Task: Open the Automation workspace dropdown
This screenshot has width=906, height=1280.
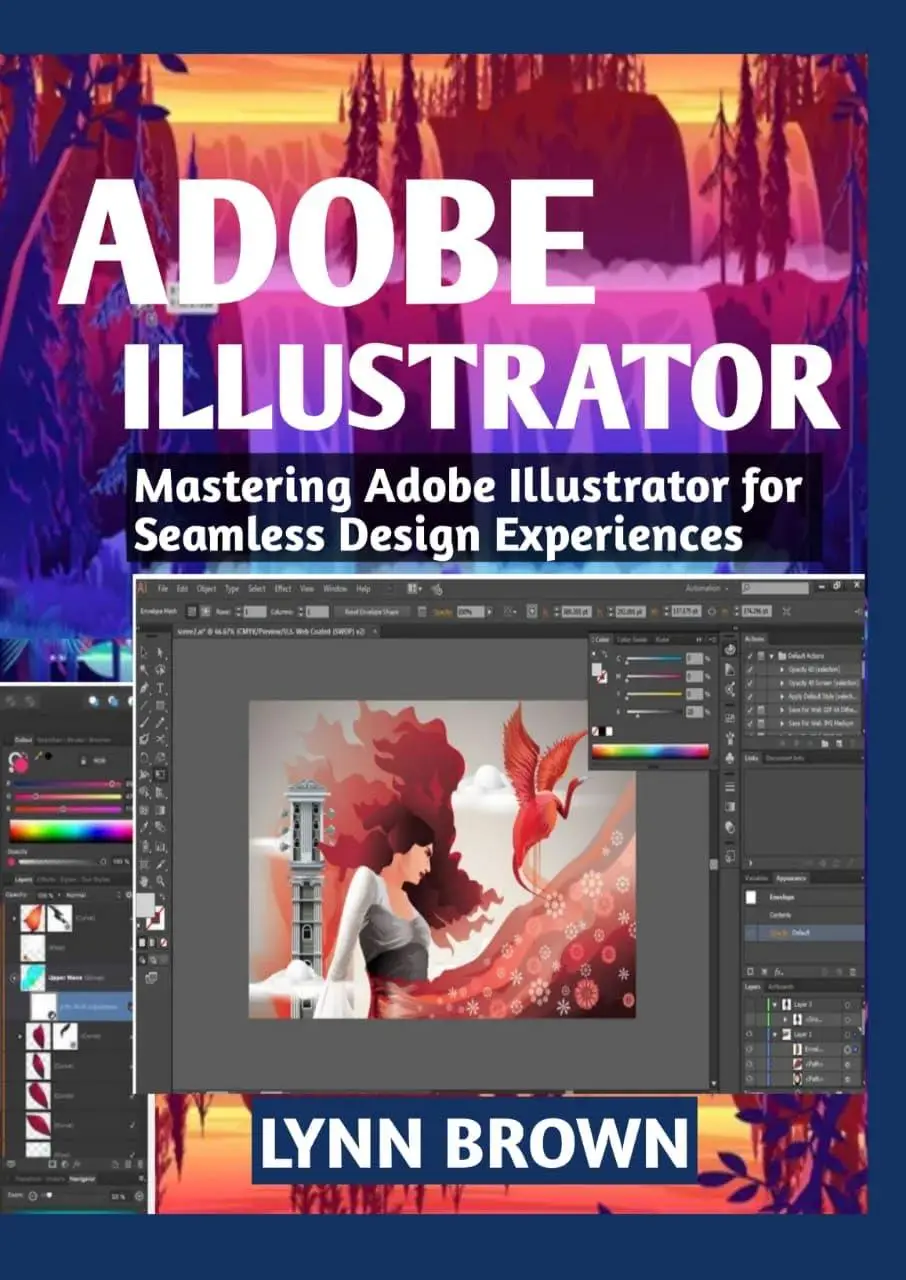Action: (707, 589)
